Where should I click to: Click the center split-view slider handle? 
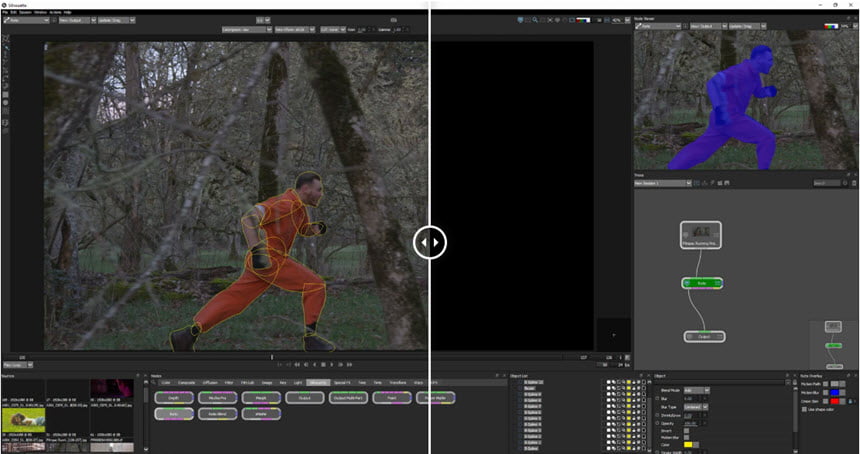pos(430,242)
